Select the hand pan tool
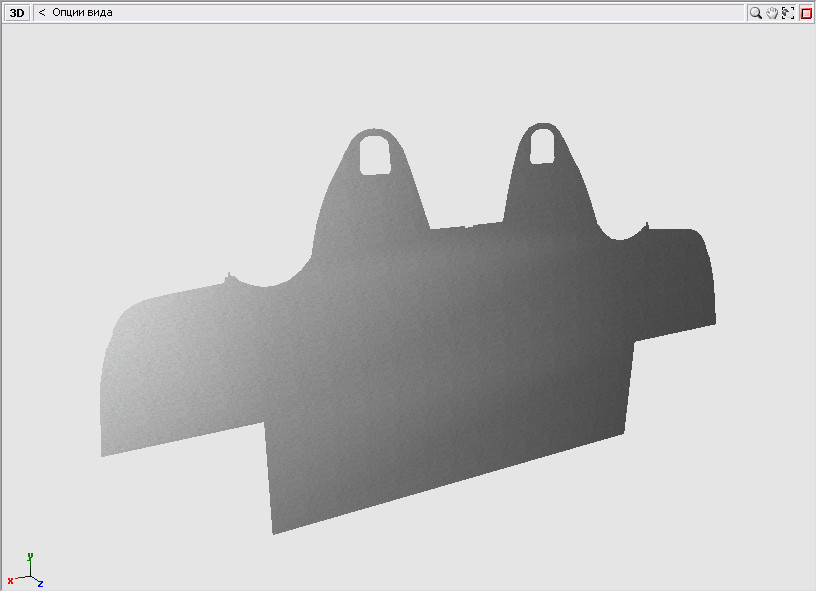The width and height of the screenshot is (817, 592). [x=772, y=13]
